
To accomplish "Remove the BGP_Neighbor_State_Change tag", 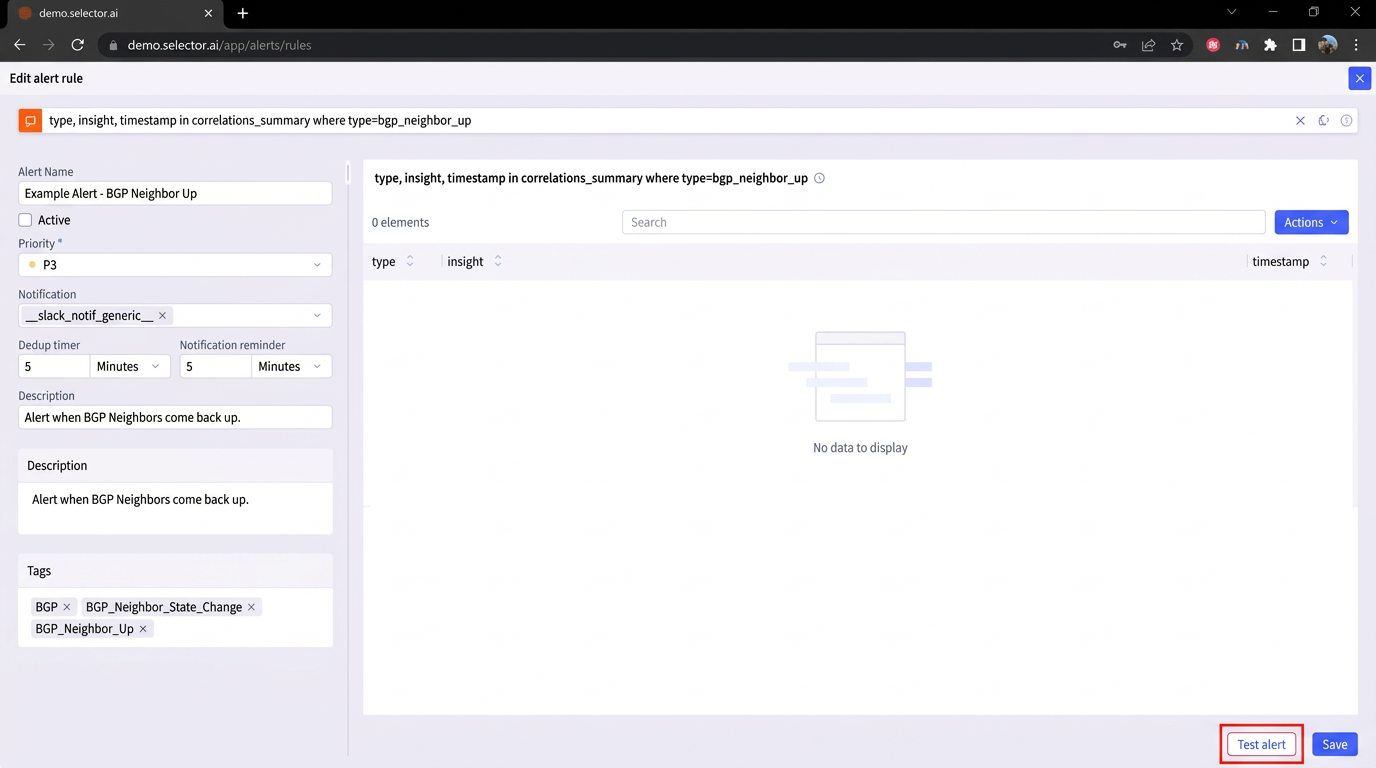I will click(x=251, y=607).
